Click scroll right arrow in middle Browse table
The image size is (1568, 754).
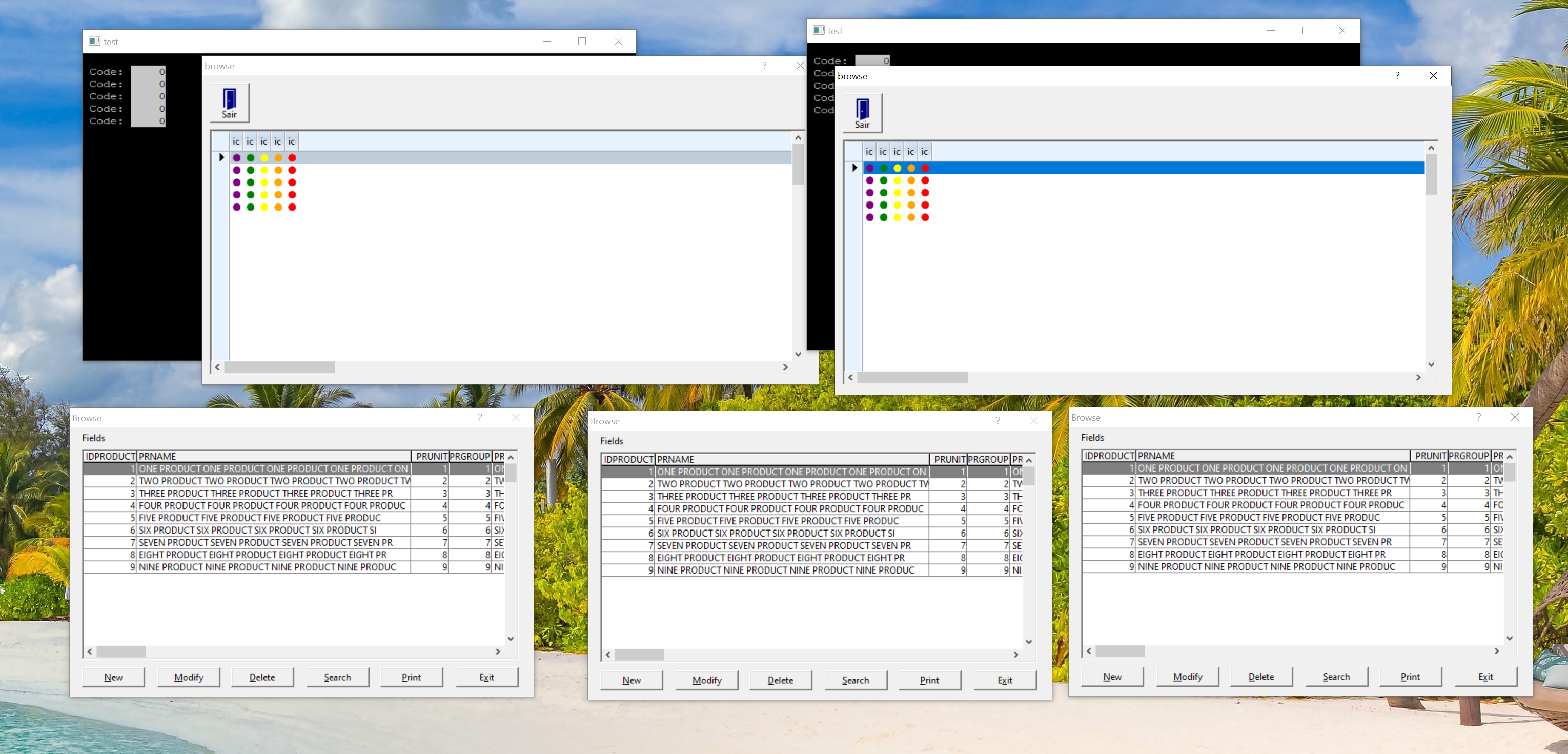pyautogui.click(x=1015, y=654)
